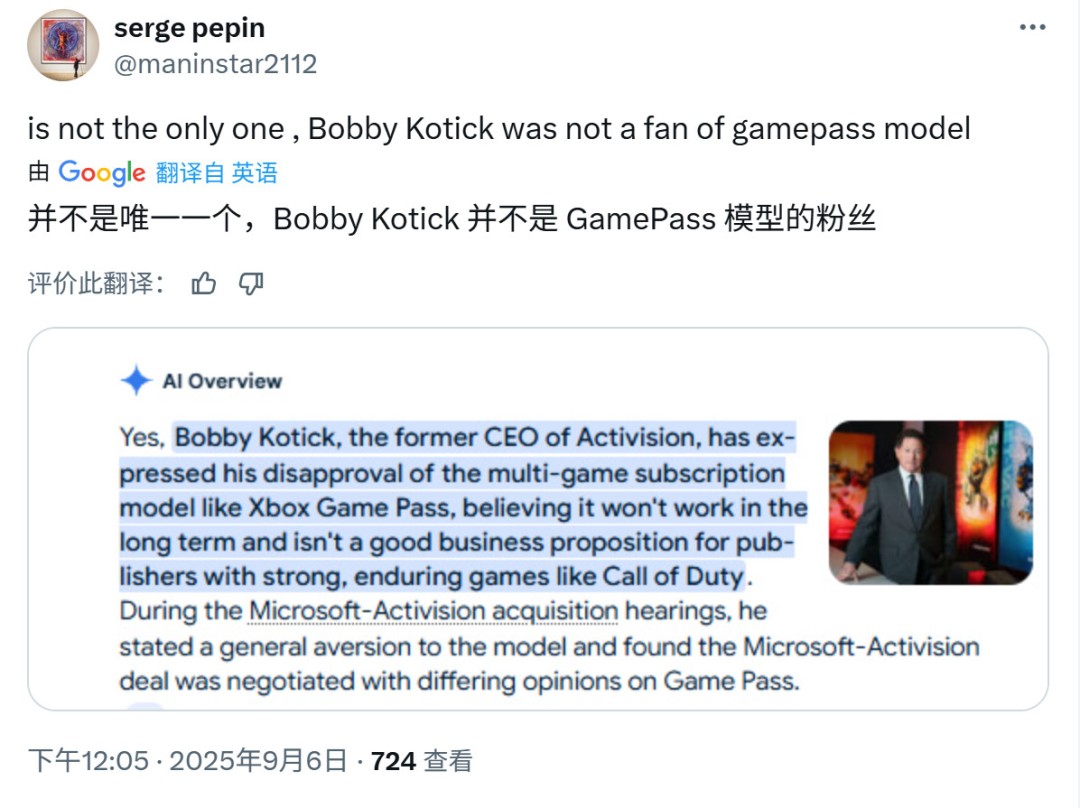Click the 评价此翻译 label

[95, 284]
